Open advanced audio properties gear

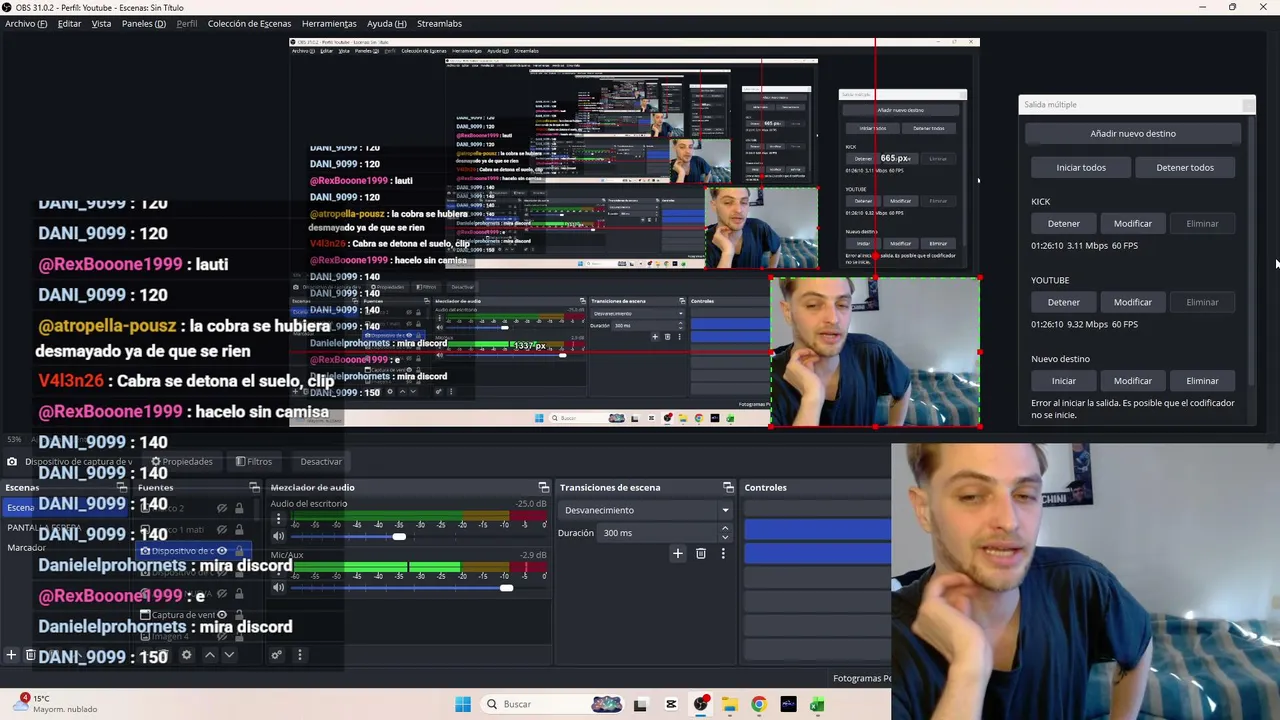(x=276, y=655)
